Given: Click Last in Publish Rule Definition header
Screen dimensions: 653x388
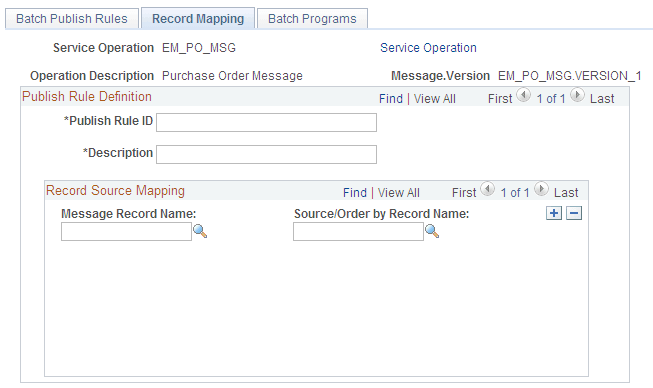Looking at the screenshot, I should coord(602,99).
